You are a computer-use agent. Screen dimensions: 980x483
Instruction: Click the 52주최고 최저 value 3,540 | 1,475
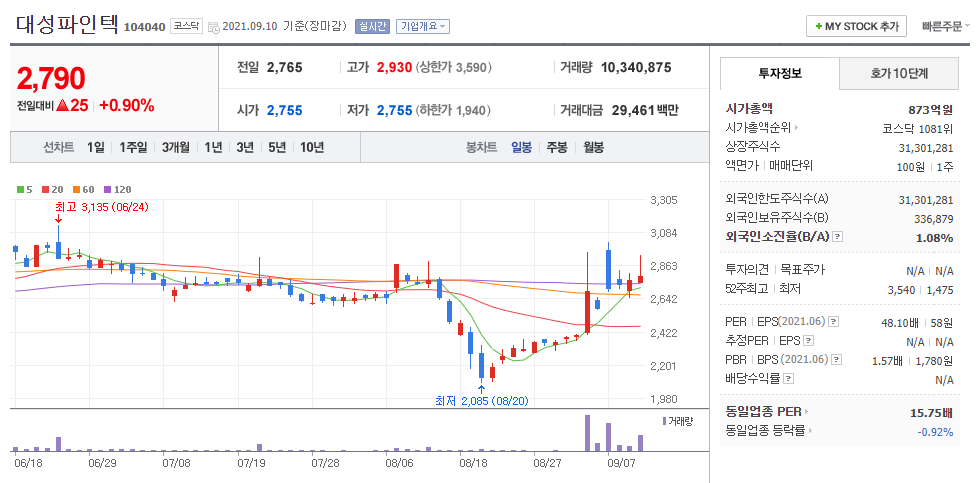click(921, 290)
